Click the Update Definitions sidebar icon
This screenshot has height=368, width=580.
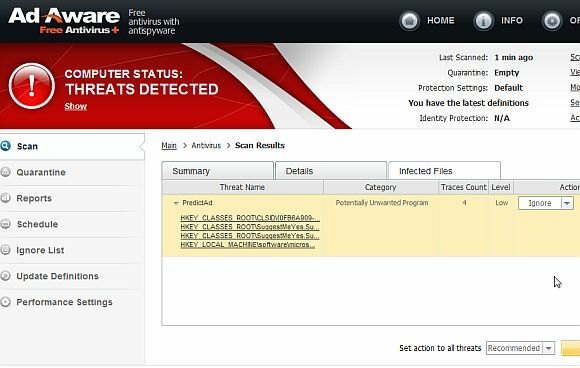(5, 276)
